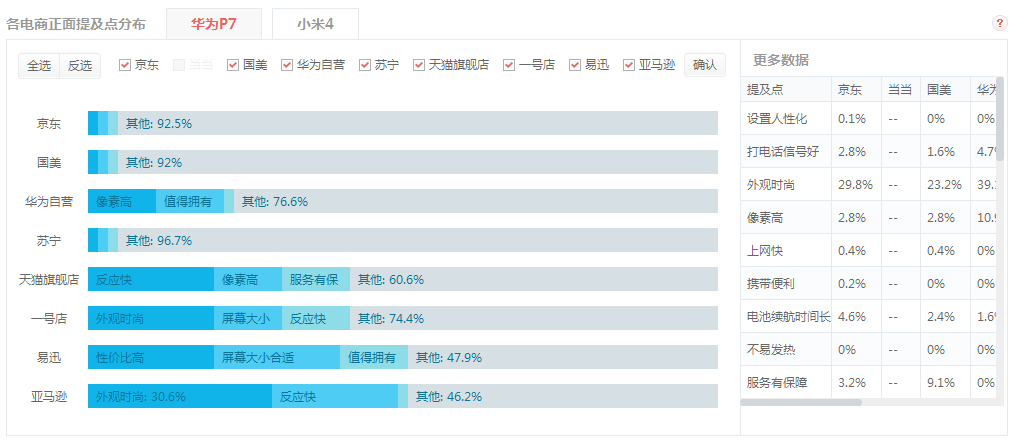Click the vertical scrollbar of data table
This screenshot has height=440, width=1013.
(x=1000, y=119)
